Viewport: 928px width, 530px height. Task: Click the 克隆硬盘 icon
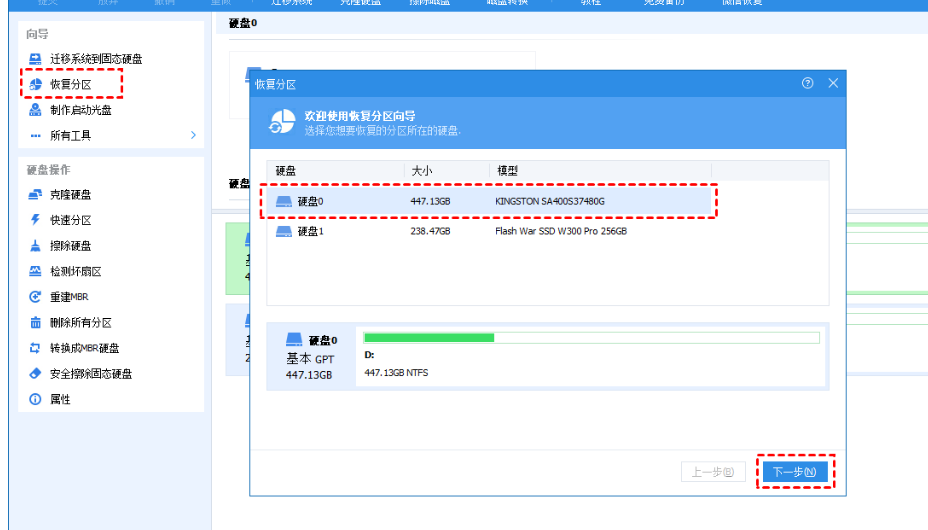coord(36,195)
